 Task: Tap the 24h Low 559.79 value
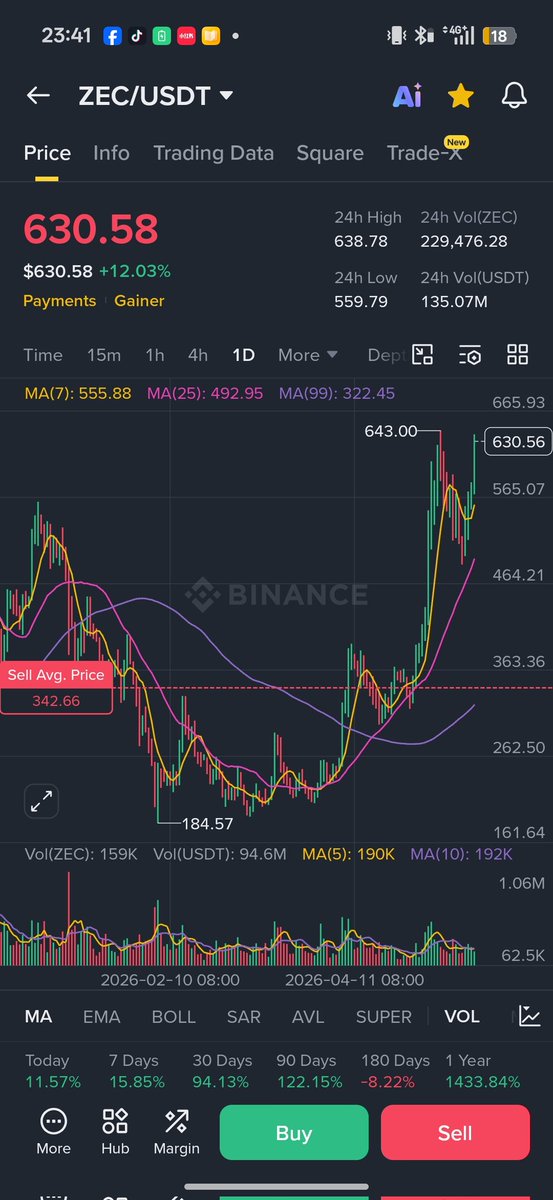(360, 301)
